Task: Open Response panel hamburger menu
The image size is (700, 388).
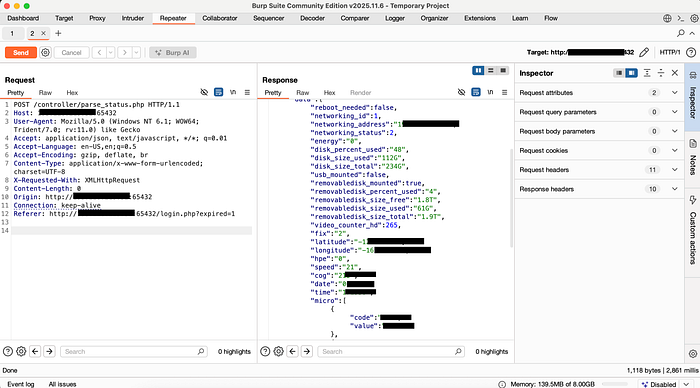Action: pyautogui.click(x=504, y=92)
